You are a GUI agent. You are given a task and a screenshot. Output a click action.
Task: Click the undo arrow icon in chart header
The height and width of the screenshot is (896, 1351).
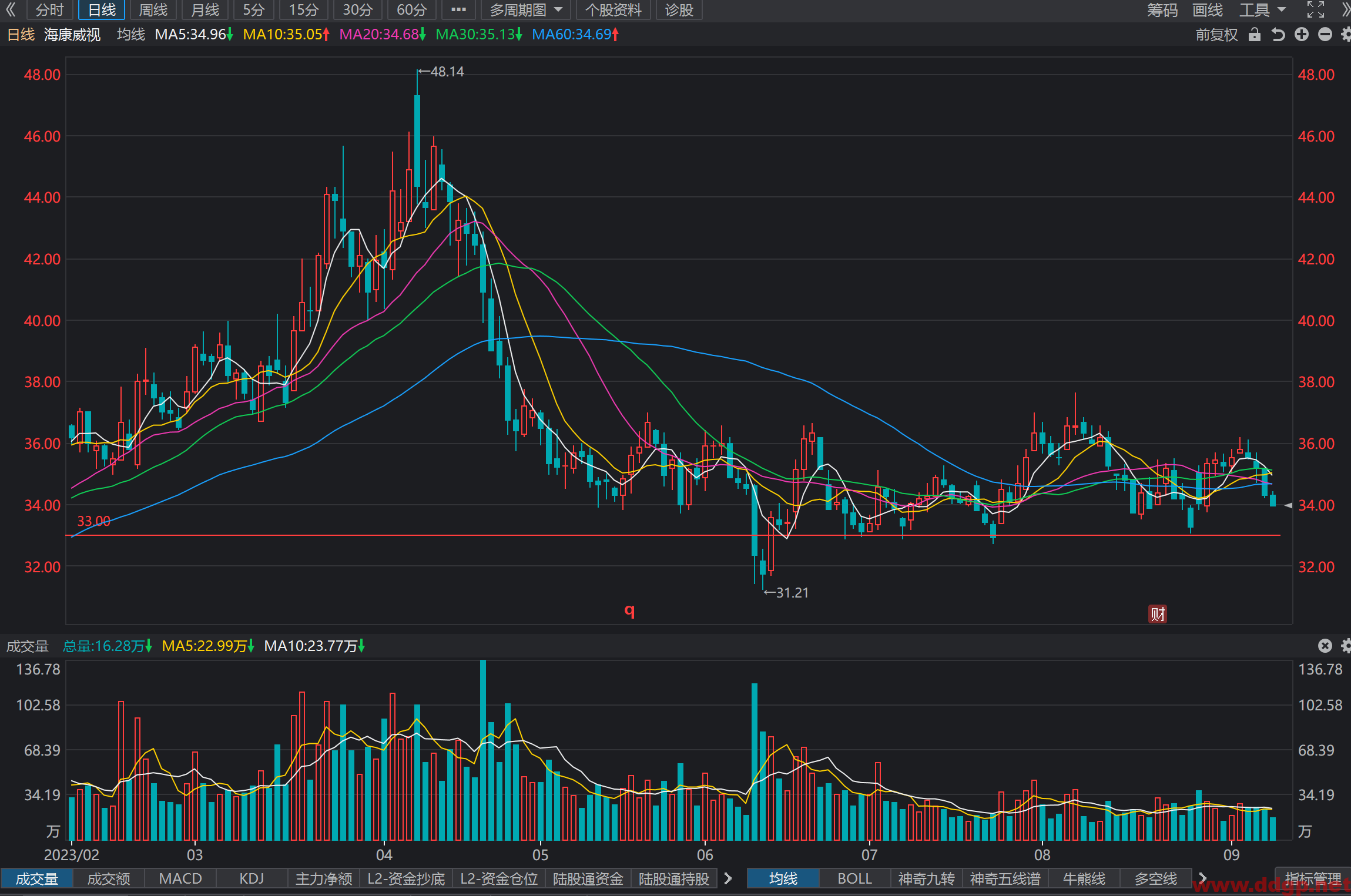1278,35
